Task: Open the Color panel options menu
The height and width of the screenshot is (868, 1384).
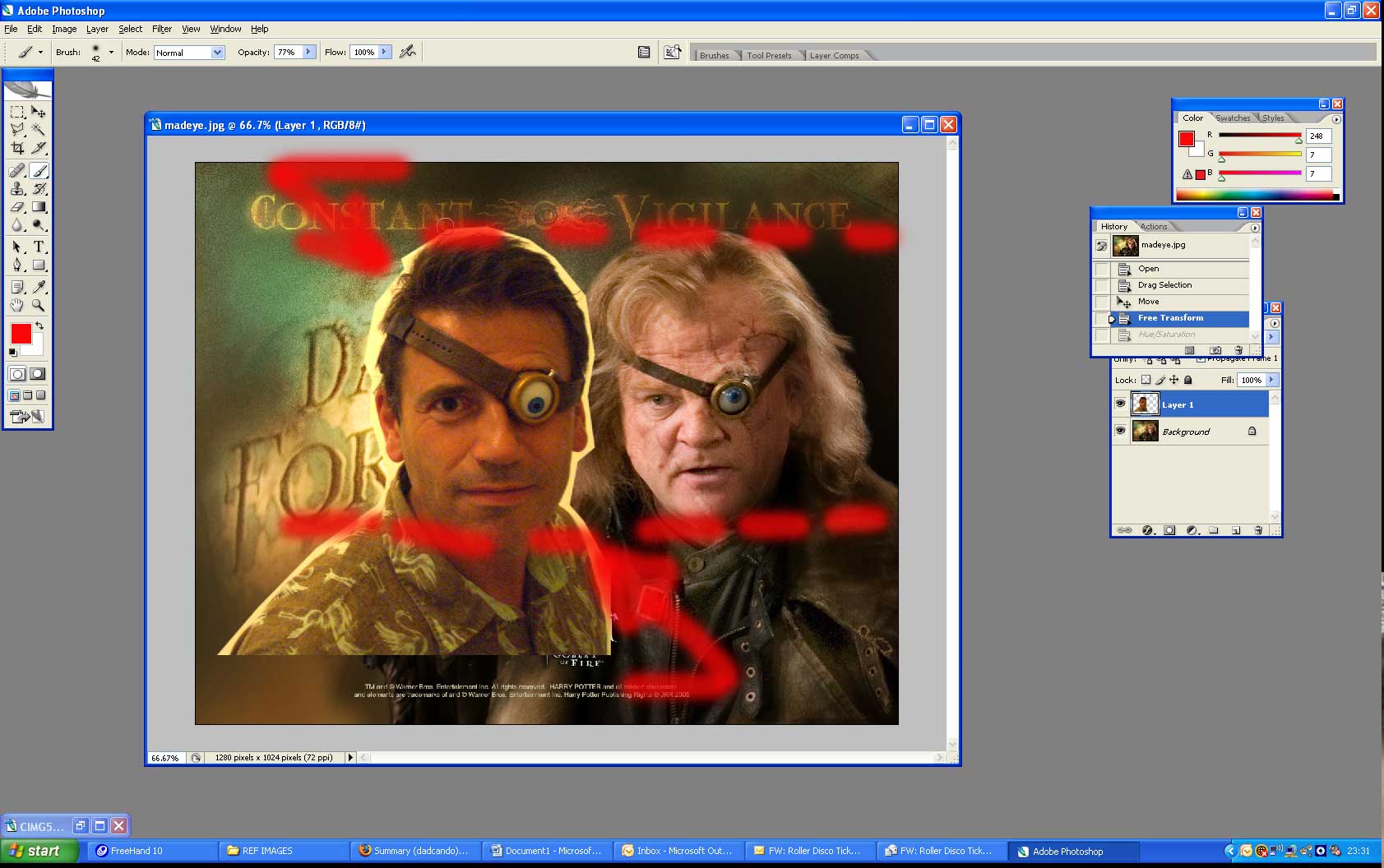Action: (1335, 119)
